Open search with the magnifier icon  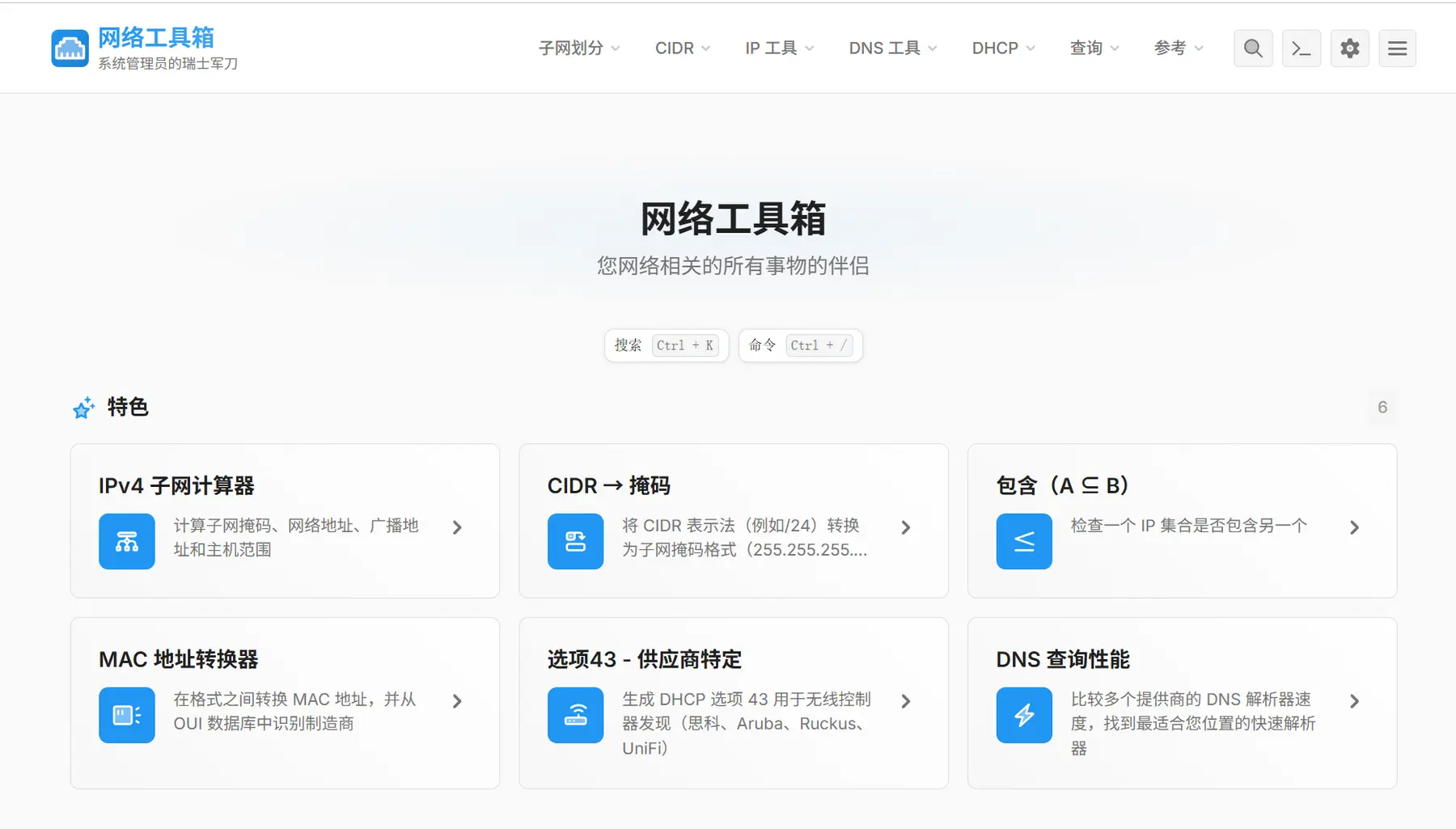pyautogui.click(x=1253, y=49)
